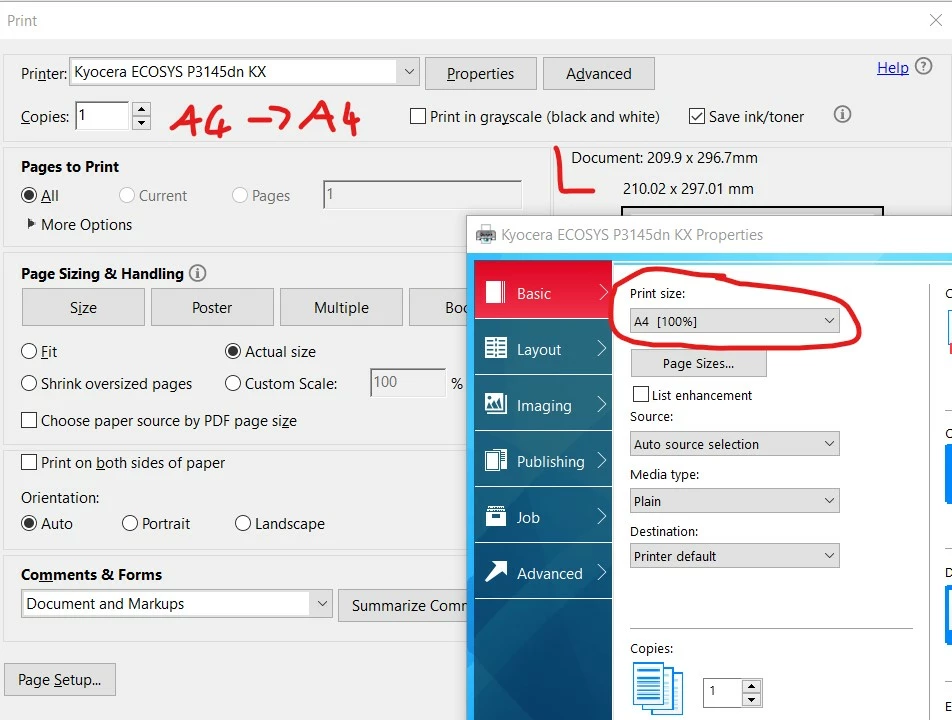
Task: Select the Current page radio button
Action: click(x=126, y=195)
